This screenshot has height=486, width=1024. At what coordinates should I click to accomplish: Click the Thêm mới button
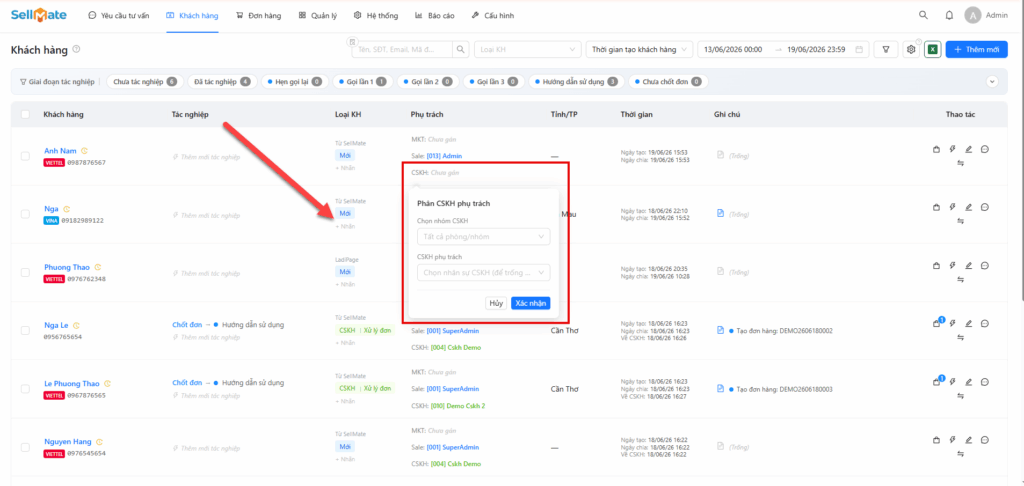click(976, 49)
